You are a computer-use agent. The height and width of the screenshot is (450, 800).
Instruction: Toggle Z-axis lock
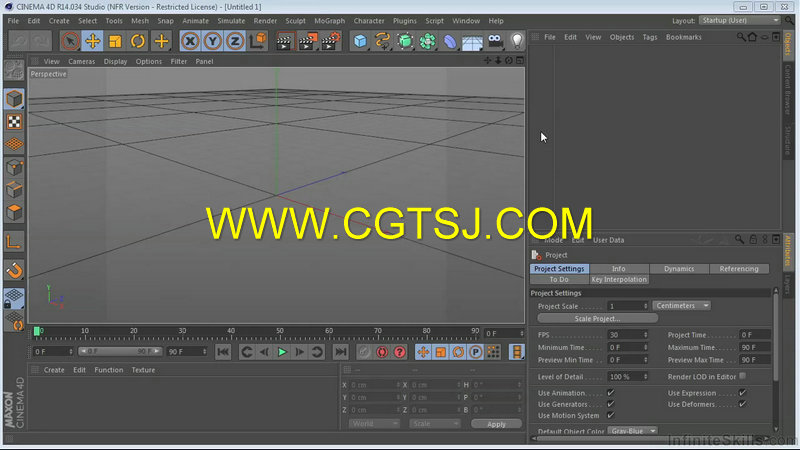(x=235, y=41)
